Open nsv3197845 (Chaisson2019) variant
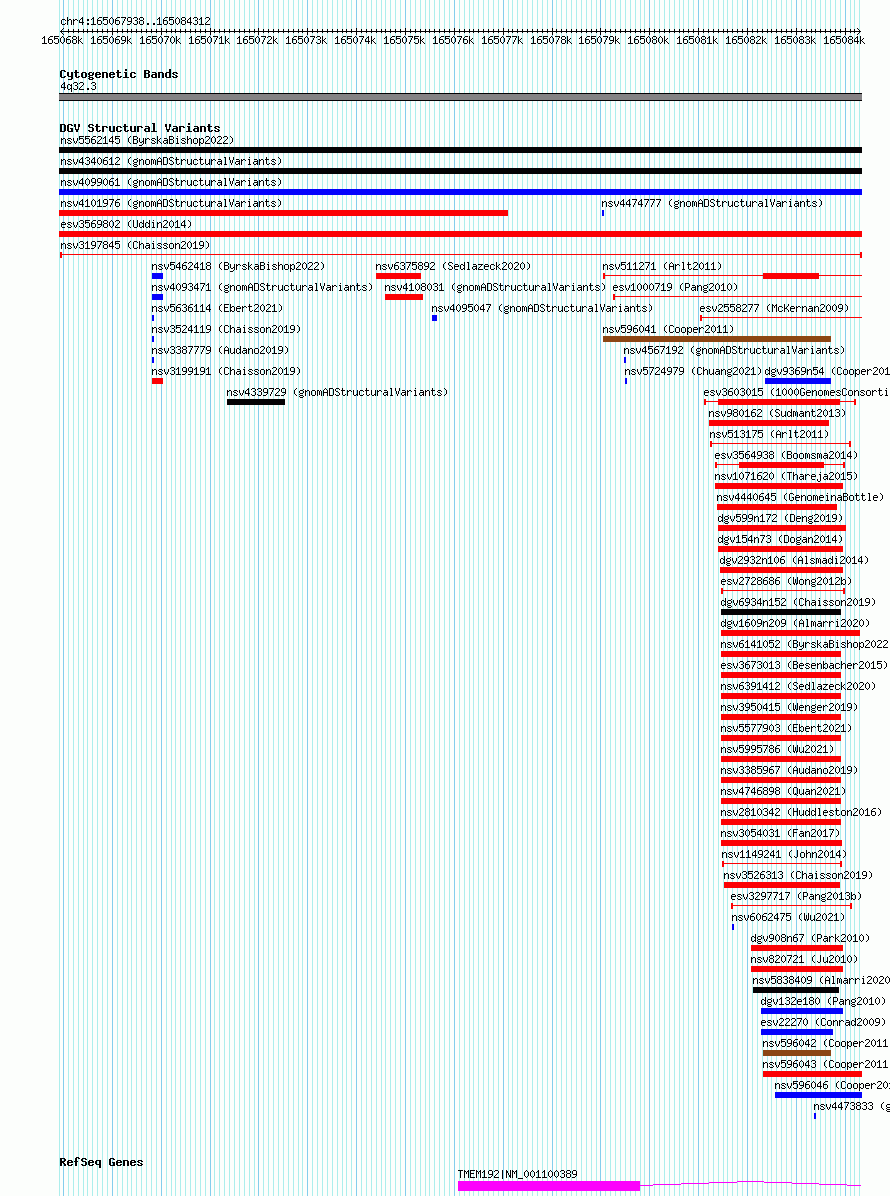The width and height of the screenshot is (890, 1196). pyautogui.click(x=135, y=246)
